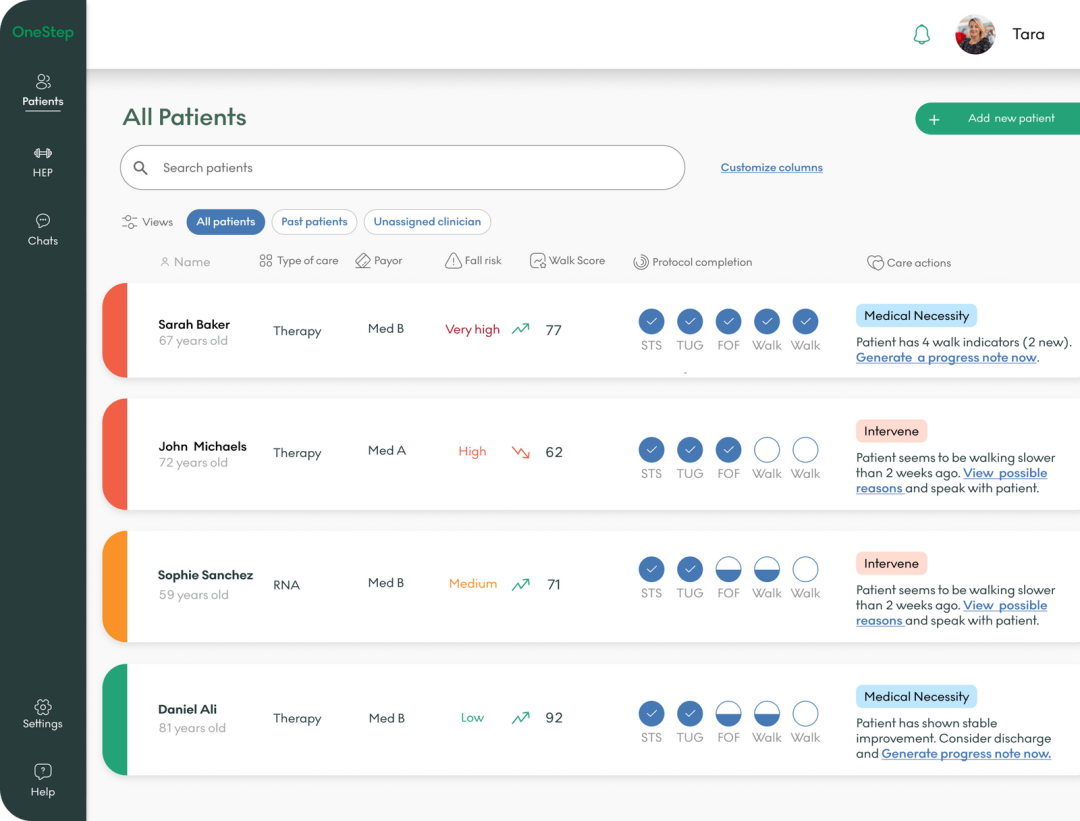
Task: Toggle Daniel Ali's half-filled FOF circle
Action: 729,713
